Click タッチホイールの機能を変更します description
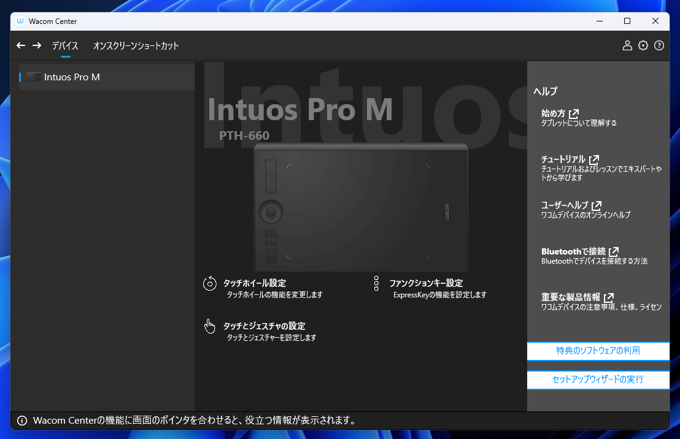 275,295
